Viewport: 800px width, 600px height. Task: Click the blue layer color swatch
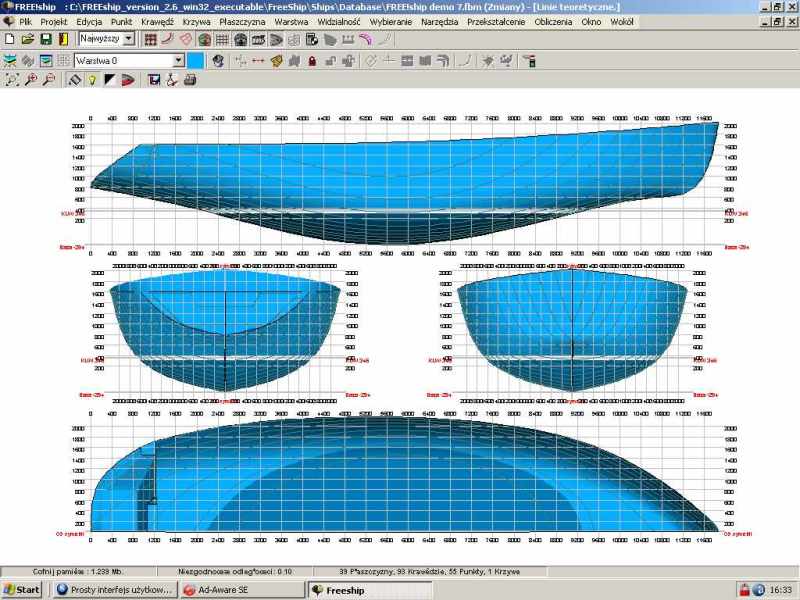pos(195,60)
